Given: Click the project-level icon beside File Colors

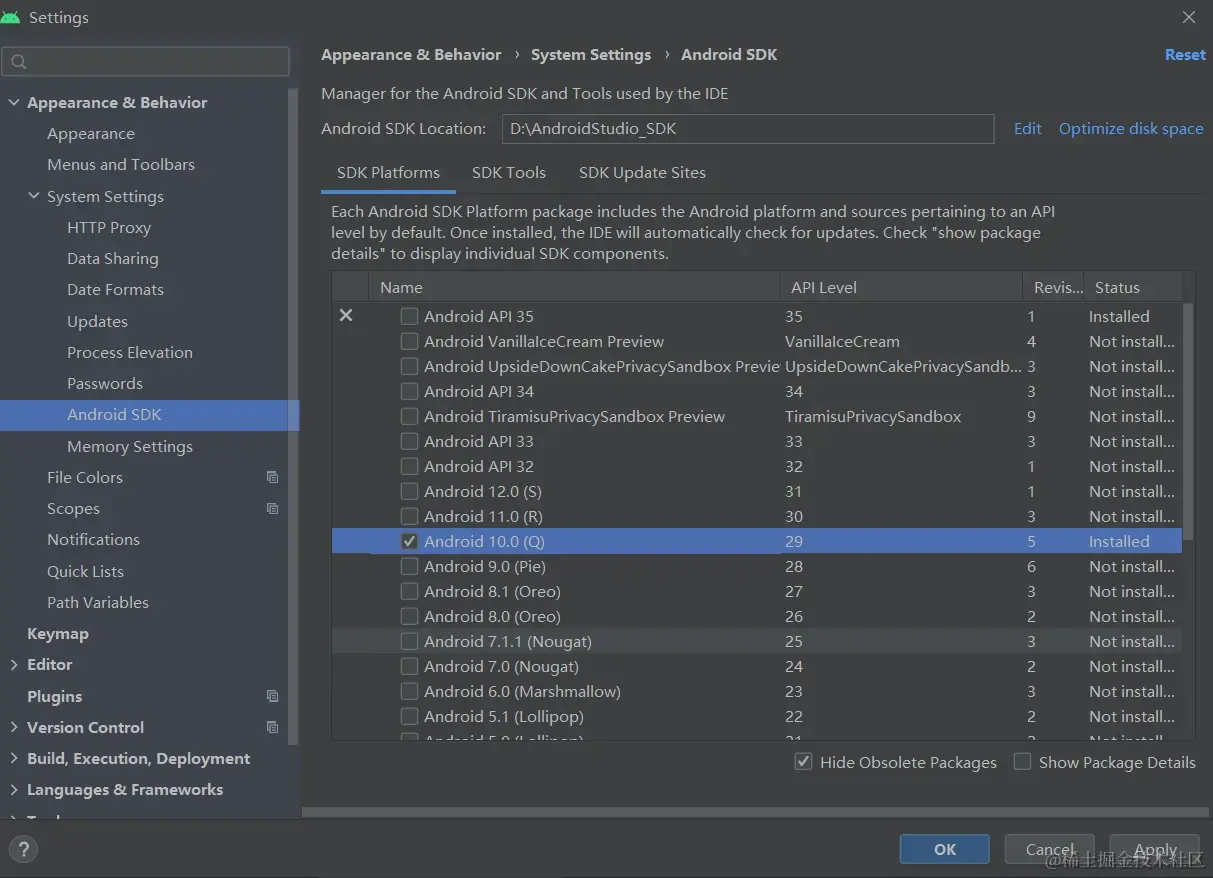Looking at the screenshot, I should point(272,478).
